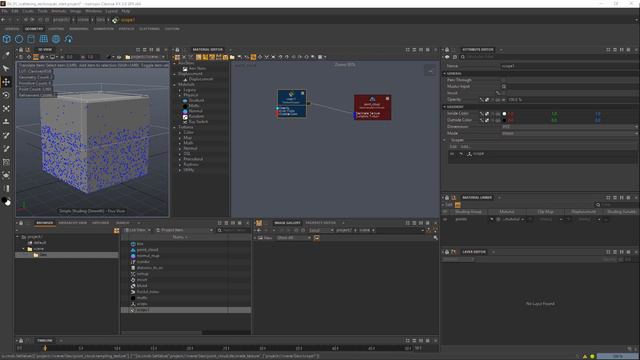
Task: Open the Mode dropdown in Attribute Editor
Action: [x=569, y=133]
